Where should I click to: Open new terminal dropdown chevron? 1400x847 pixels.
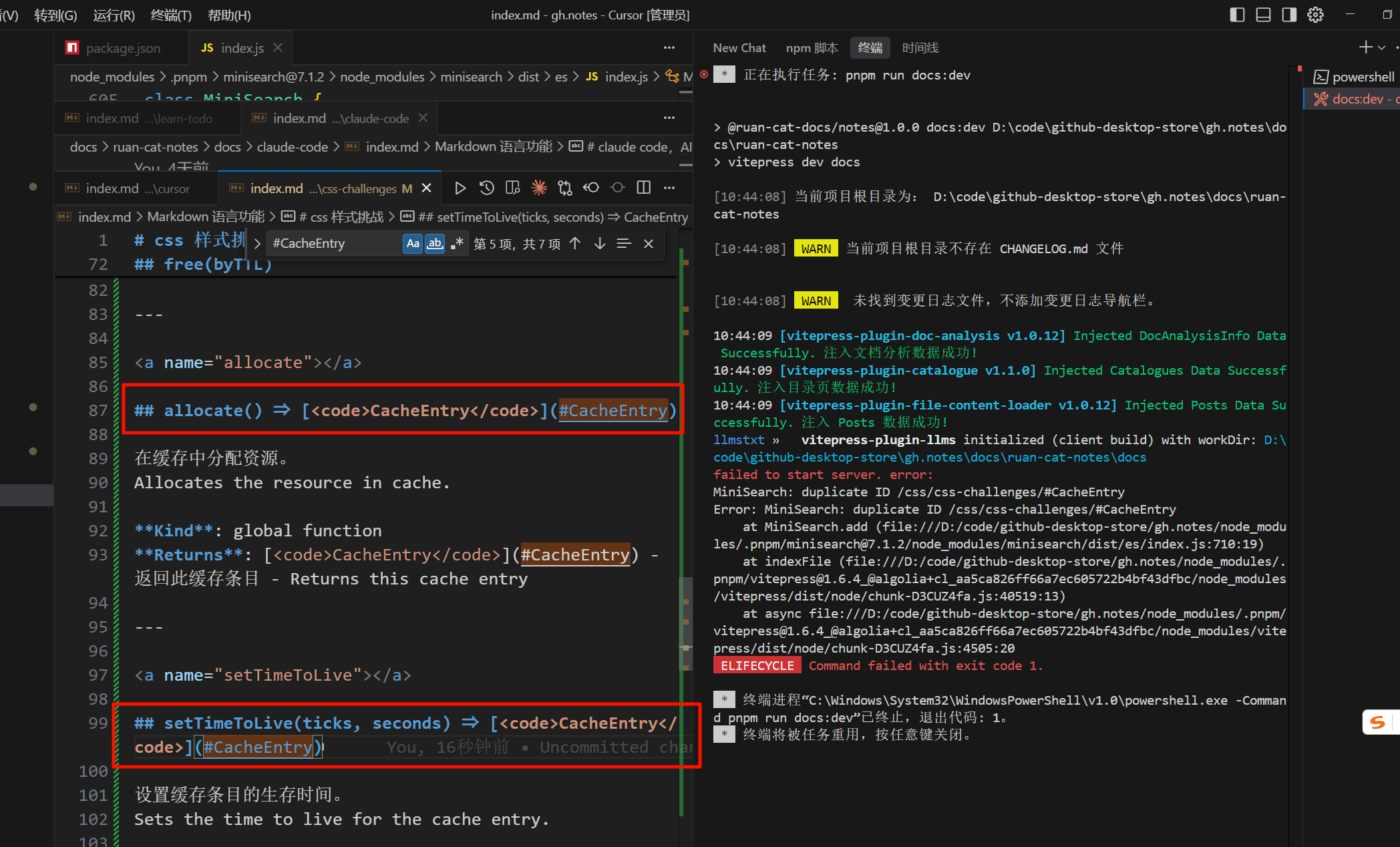[x=1381, y=48]
